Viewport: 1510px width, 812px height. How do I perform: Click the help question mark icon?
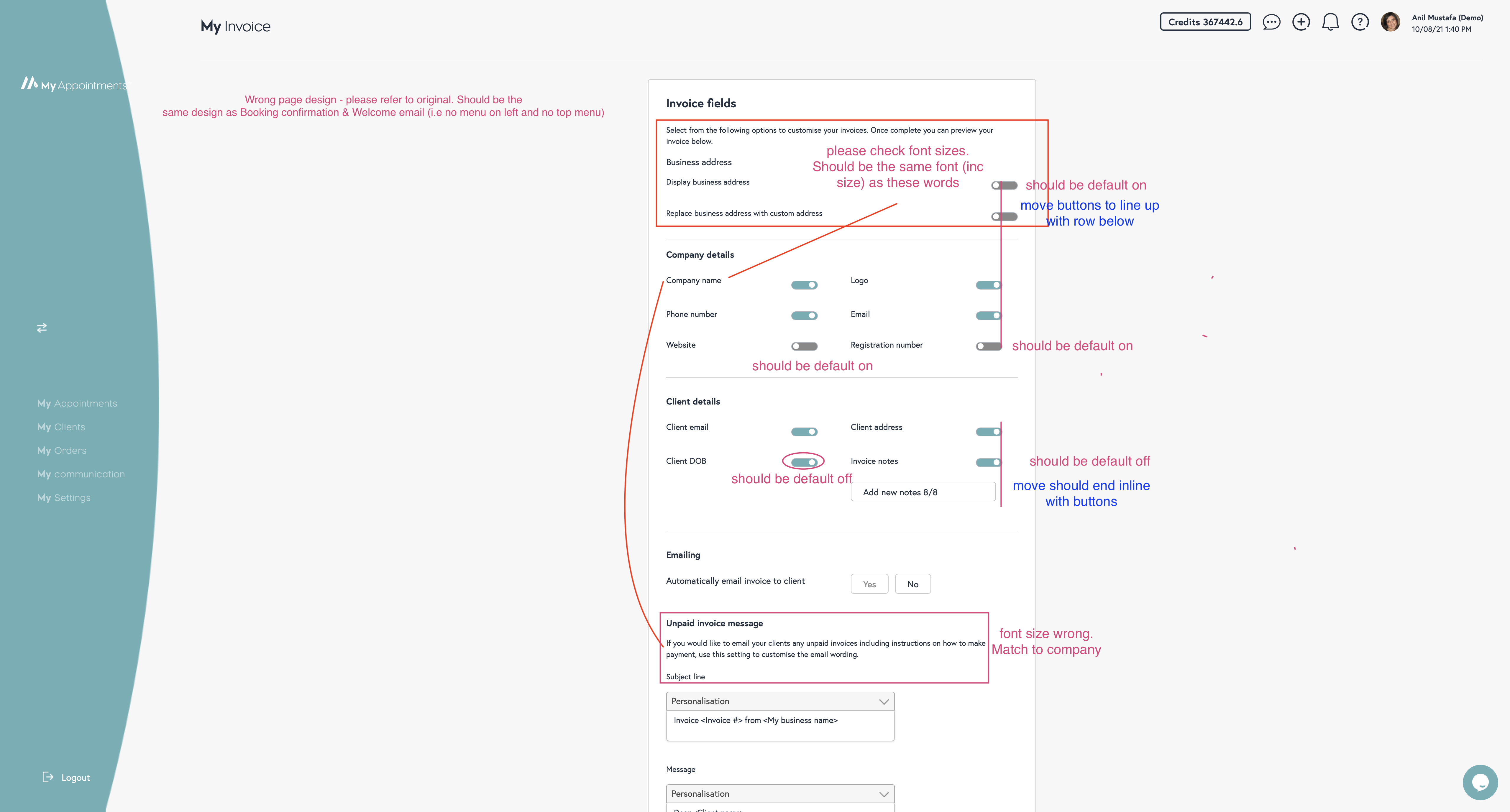[x=1360, y=22]
